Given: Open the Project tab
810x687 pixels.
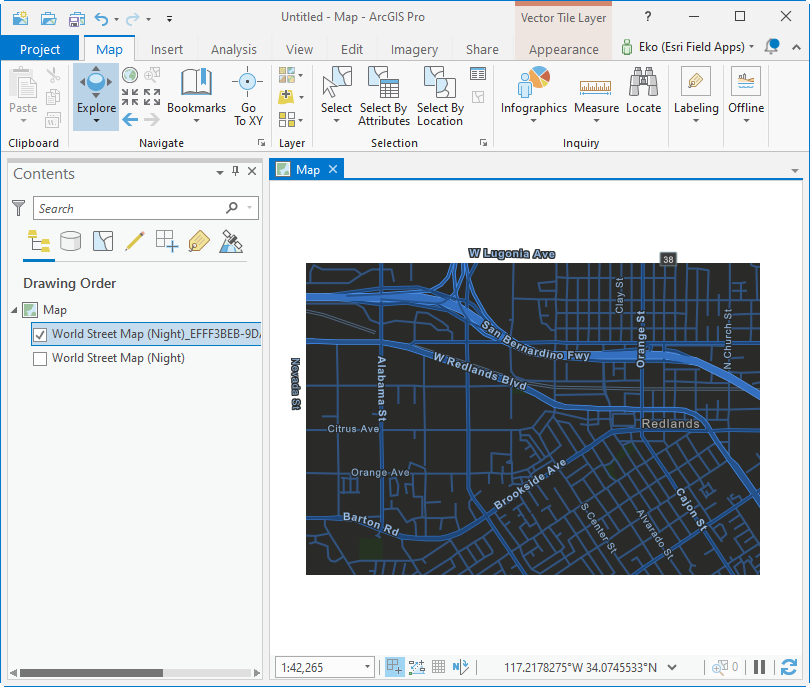Looking at the screenshot, I should pos(40,49).
